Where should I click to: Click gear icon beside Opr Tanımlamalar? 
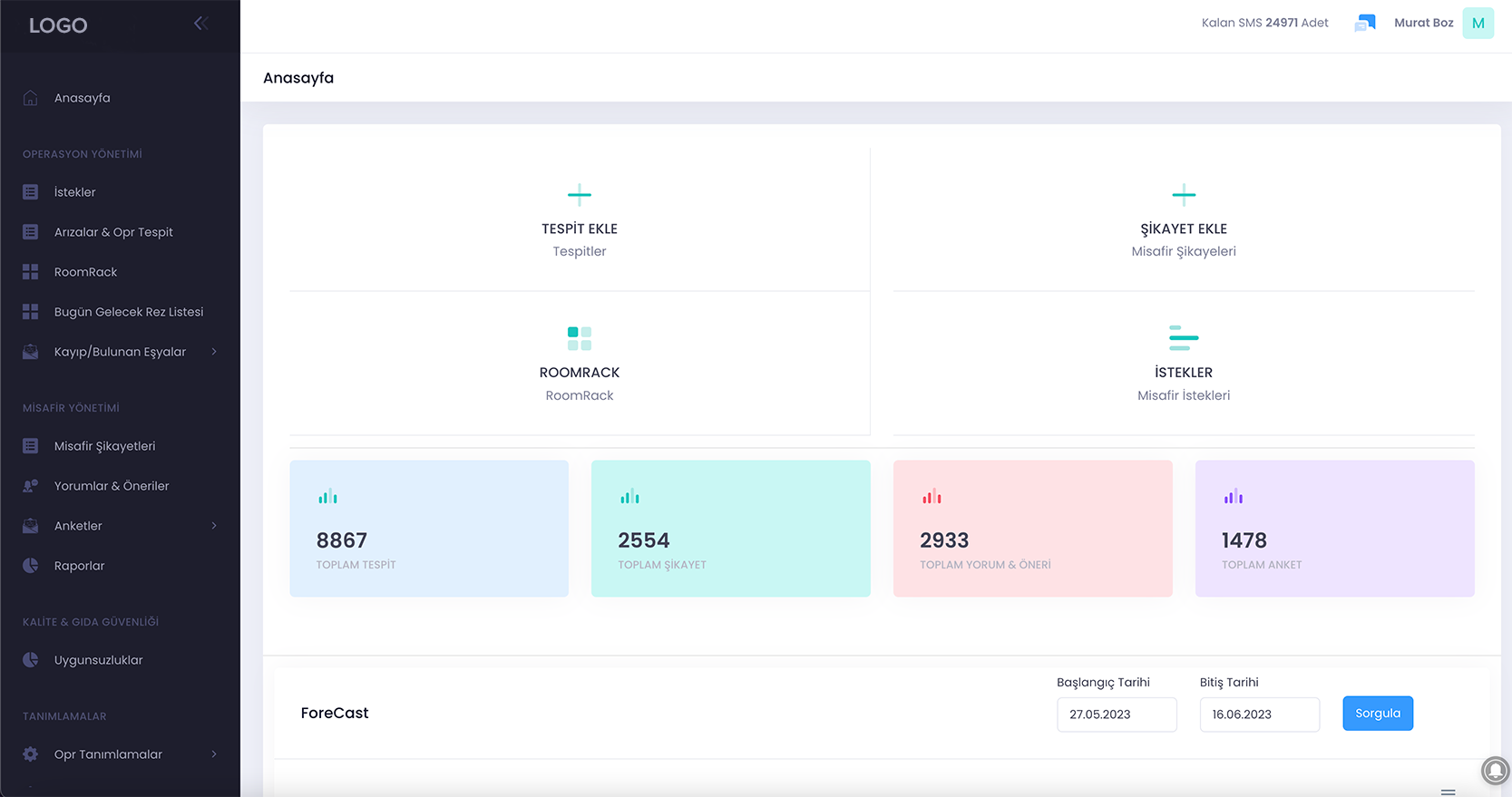click(30, 754)
